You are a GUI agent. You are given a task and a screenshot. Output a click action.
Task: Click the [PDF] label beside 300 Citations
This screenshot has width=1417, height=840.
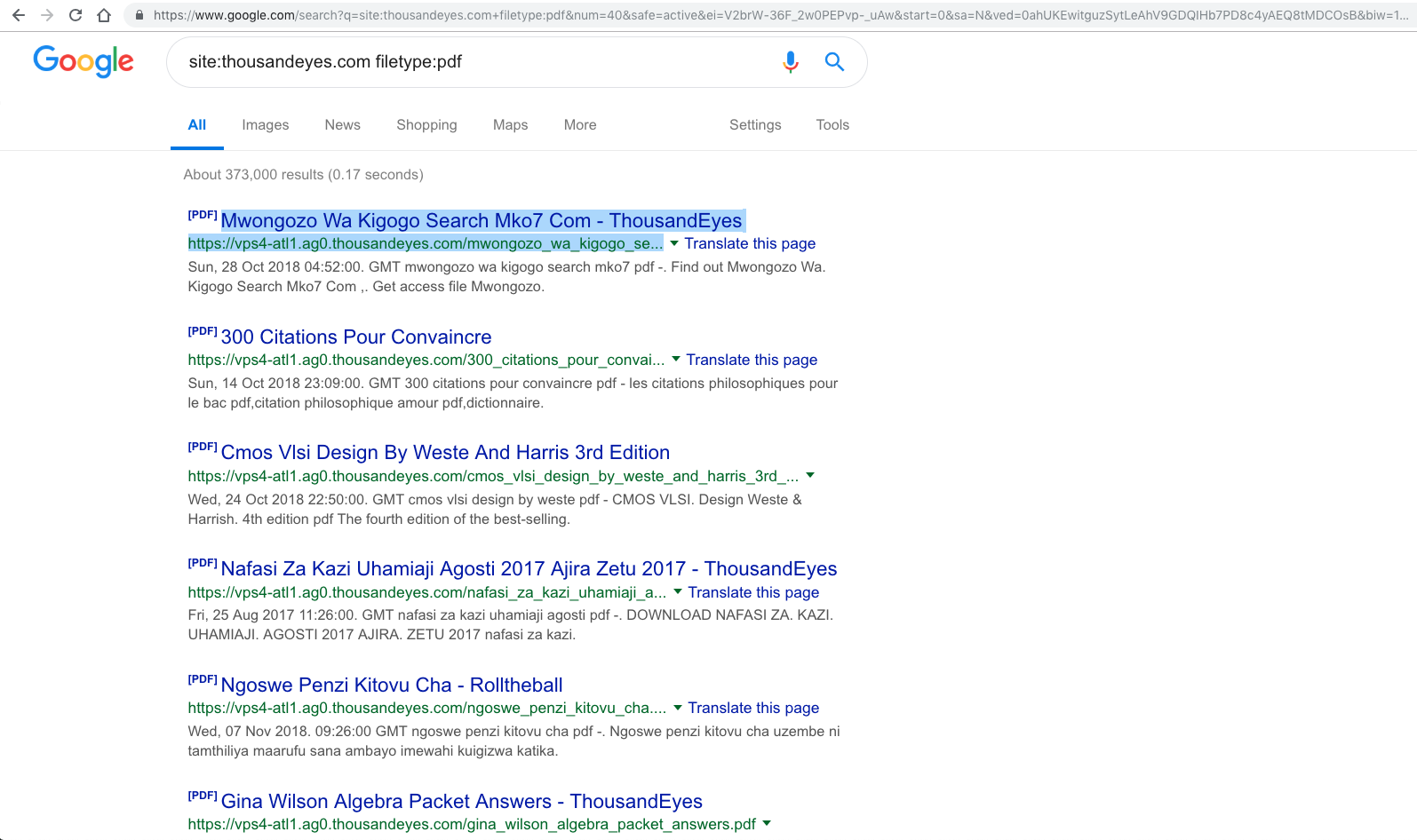point(203,331)
